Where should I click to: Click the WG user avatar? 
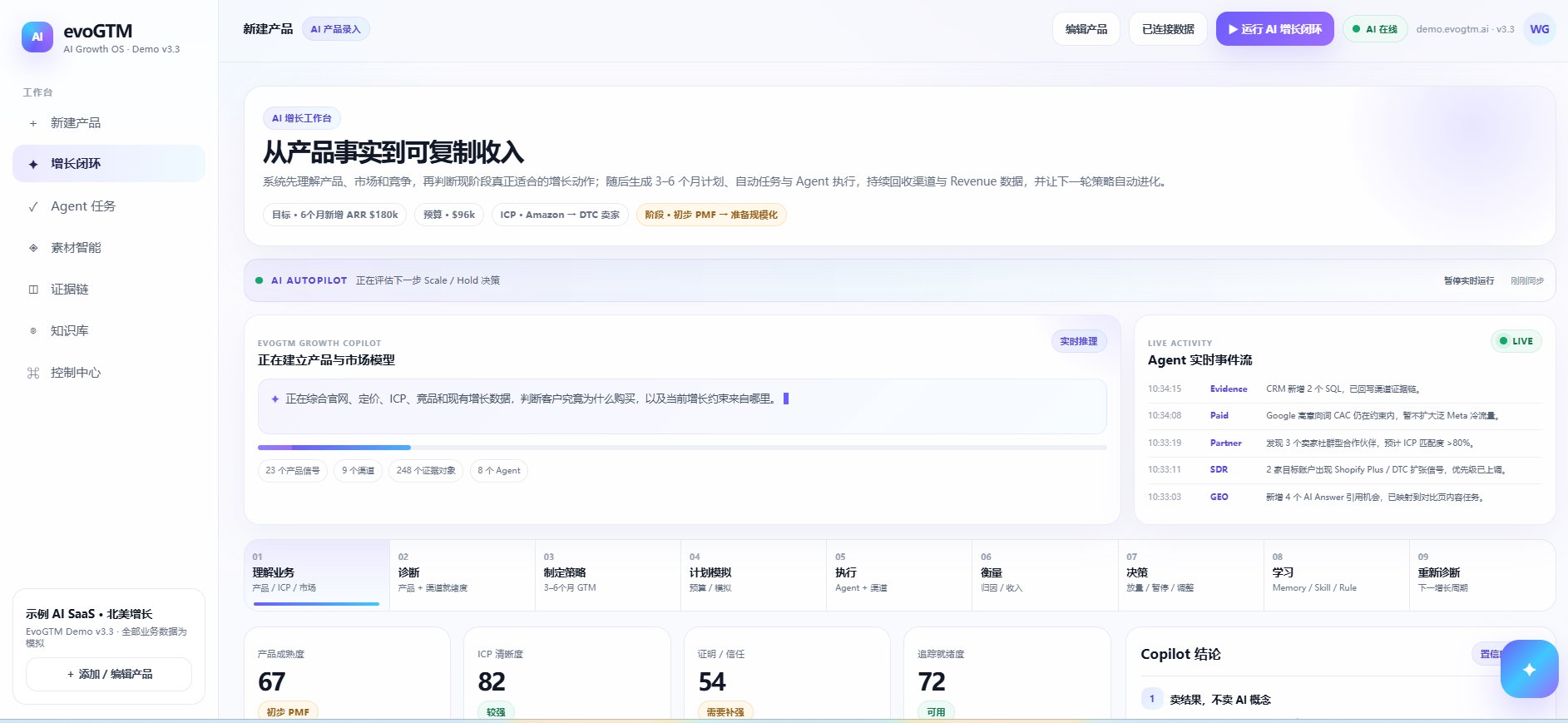pos(1540,29)
